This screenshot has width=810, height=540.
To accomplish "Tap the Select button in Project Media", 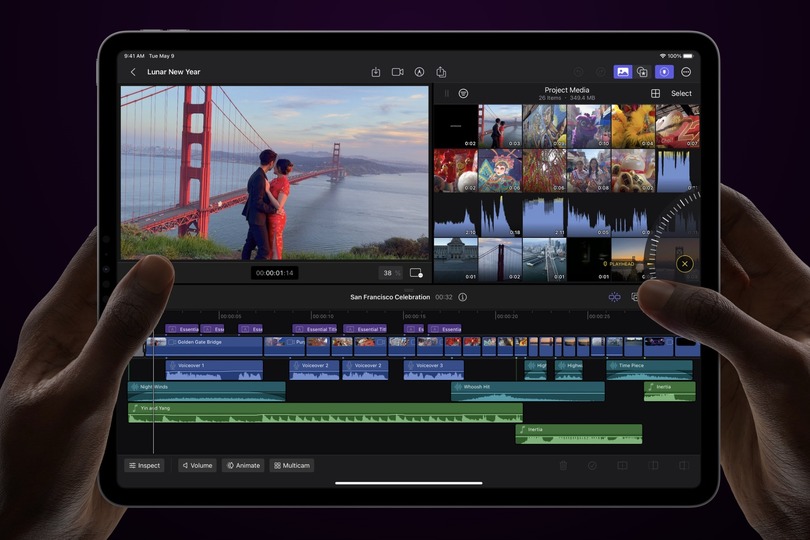I will pos(681,94).
